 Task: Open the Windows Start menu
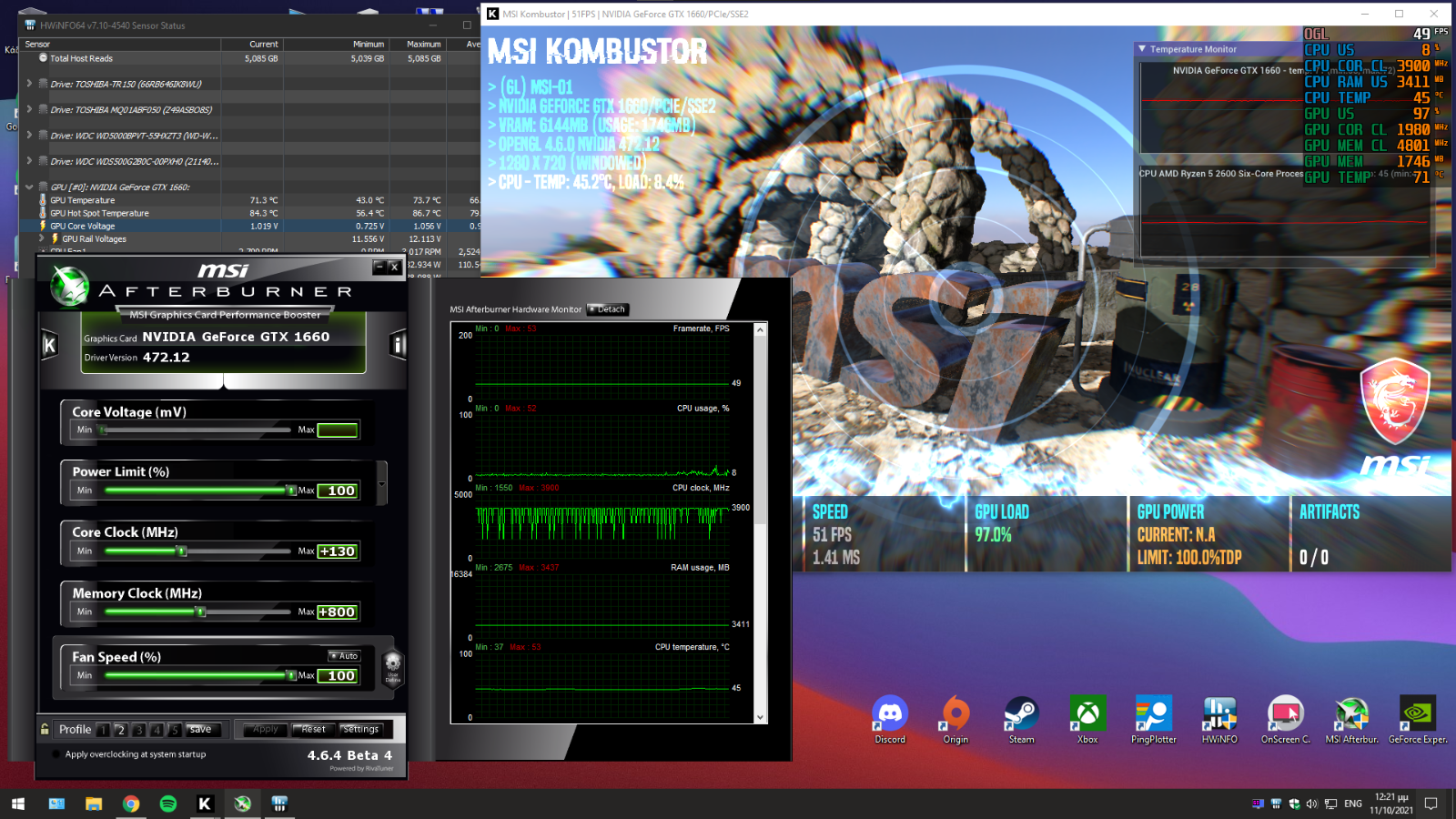[18, 804]
